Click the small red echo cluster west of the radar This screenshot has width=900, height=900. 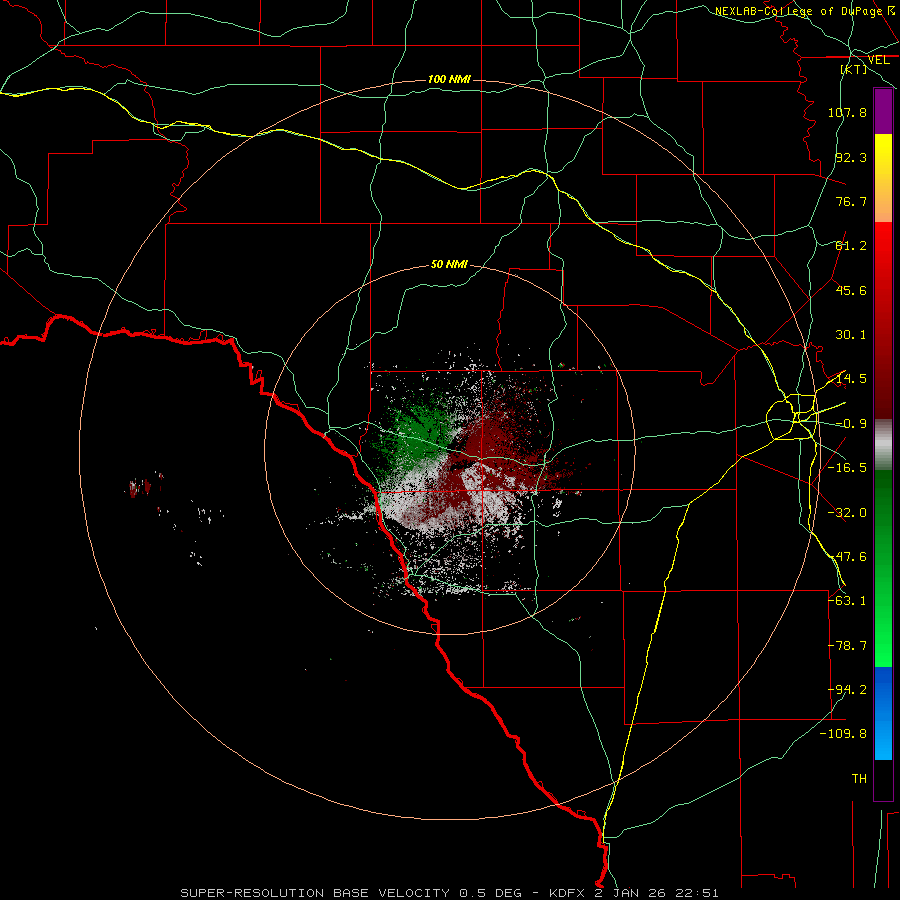point(139,488)
